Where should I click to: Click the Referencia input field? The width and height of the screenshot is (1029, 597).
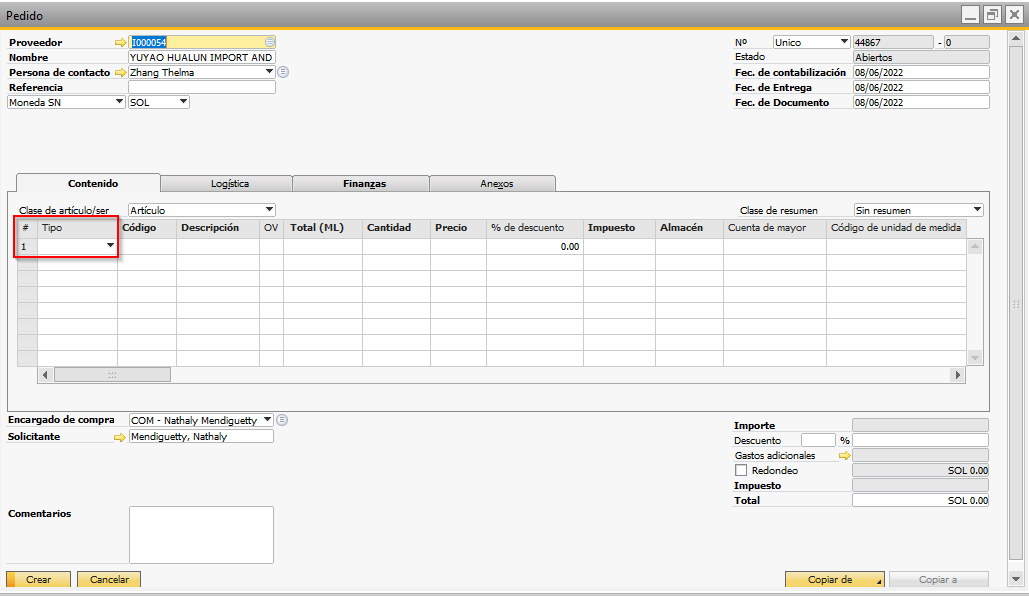point(201,87)
